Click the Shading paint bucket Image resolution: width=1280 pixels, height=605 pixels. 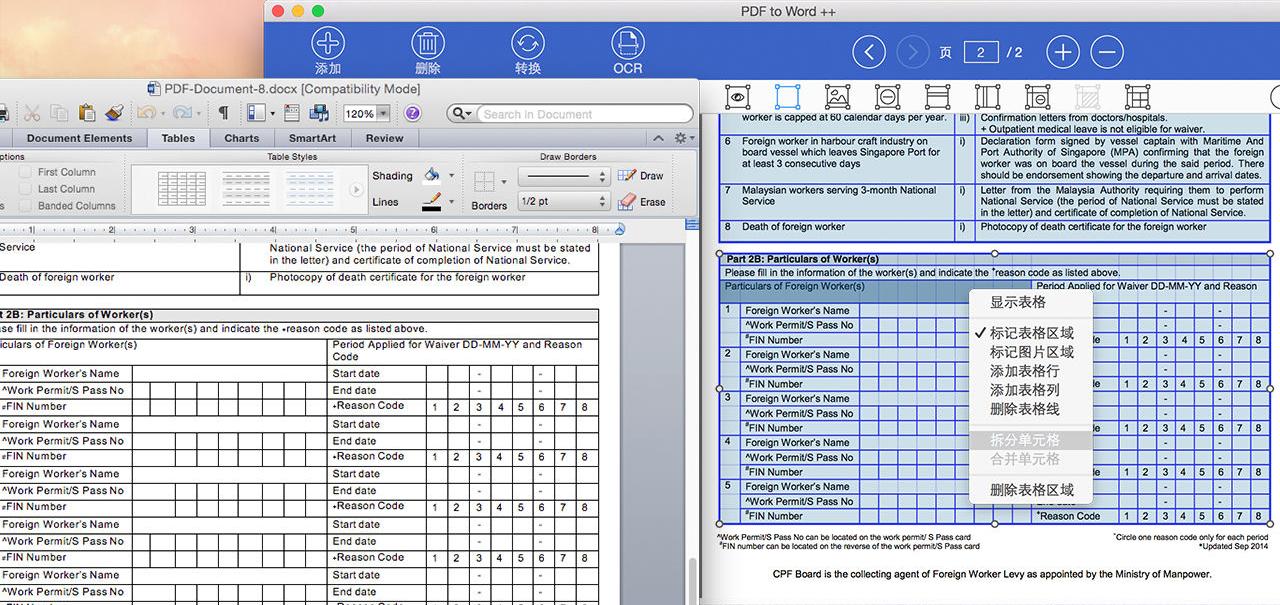coord(431,175)
